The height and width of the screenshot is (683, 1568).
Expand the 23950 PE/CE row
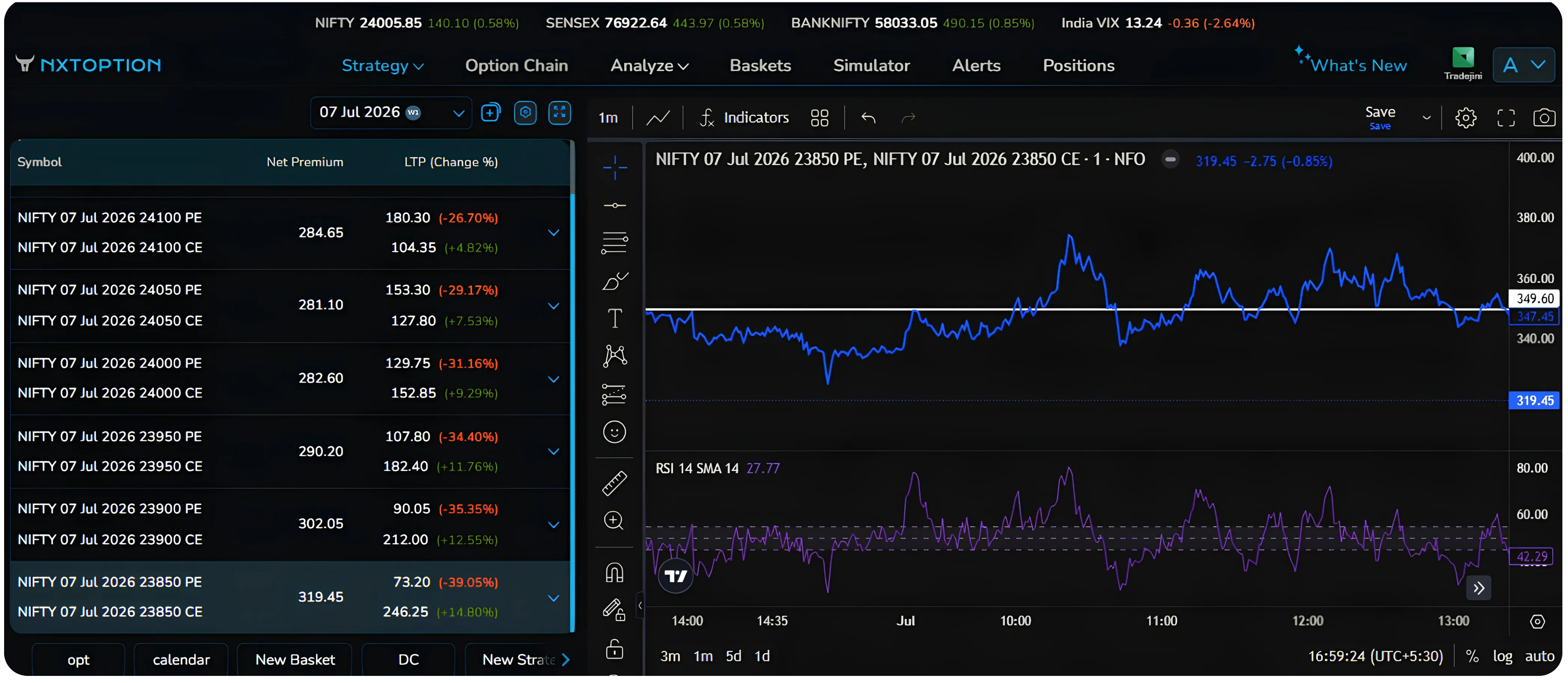pyautogui.click(x=553, y=451)
